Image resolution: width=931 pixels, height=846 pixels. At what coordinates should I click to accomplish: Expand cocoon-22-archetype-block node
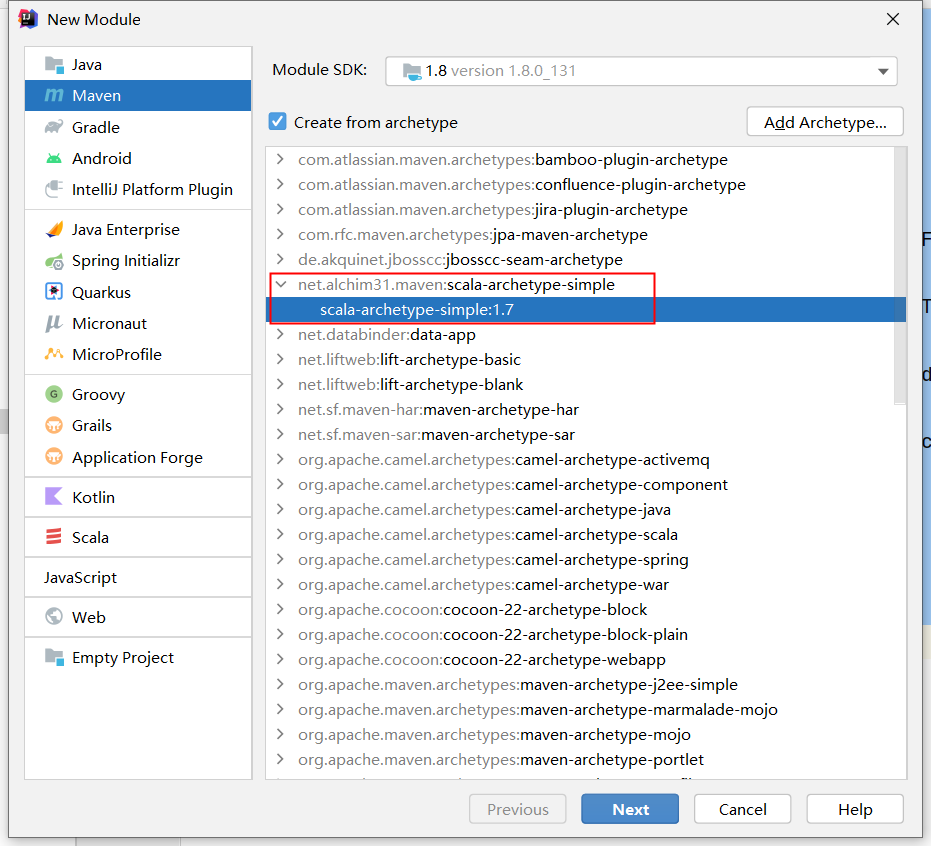pyautogui.click(x=280, y=609)
